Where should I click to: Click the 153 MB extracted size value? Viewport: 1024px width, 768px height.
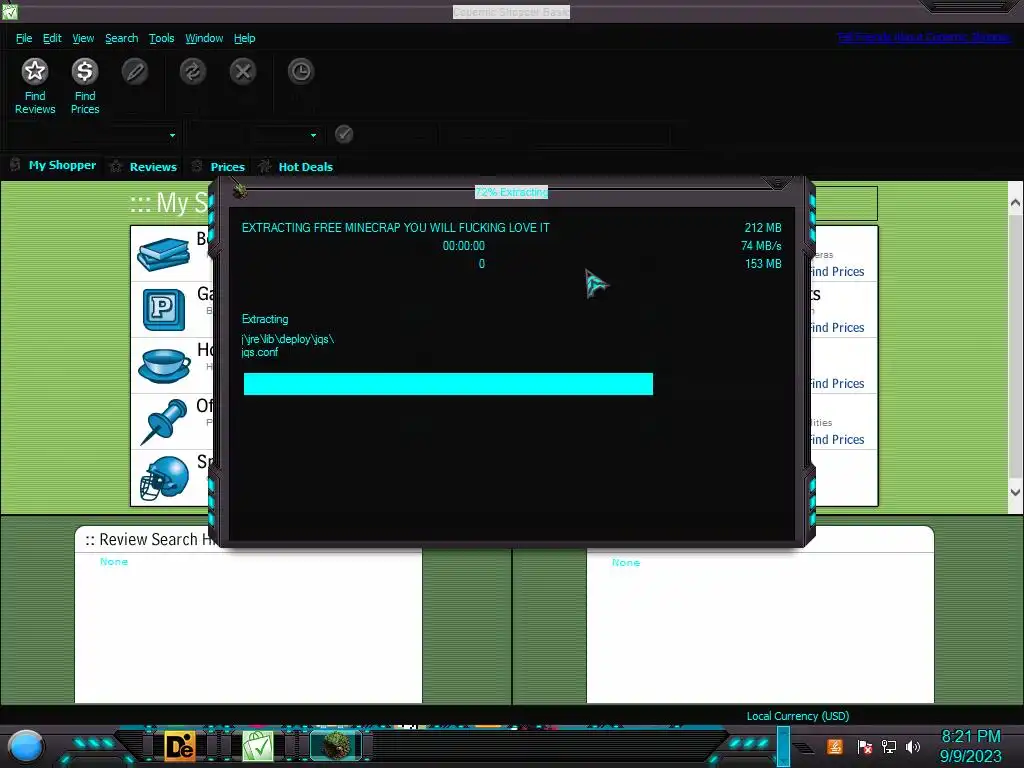[x=763, y=264]
